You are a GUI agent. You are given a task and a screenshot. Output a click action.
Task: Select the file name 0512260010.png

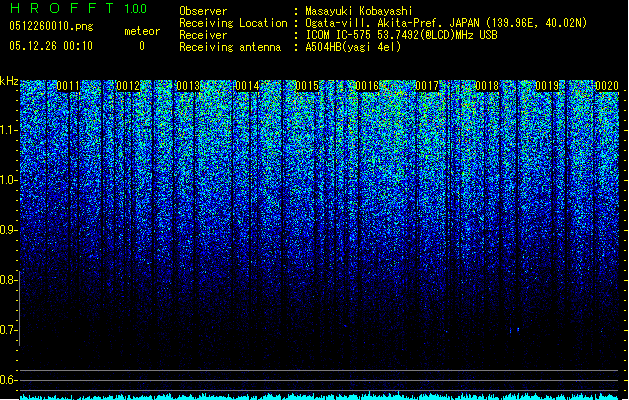(51, 26)
